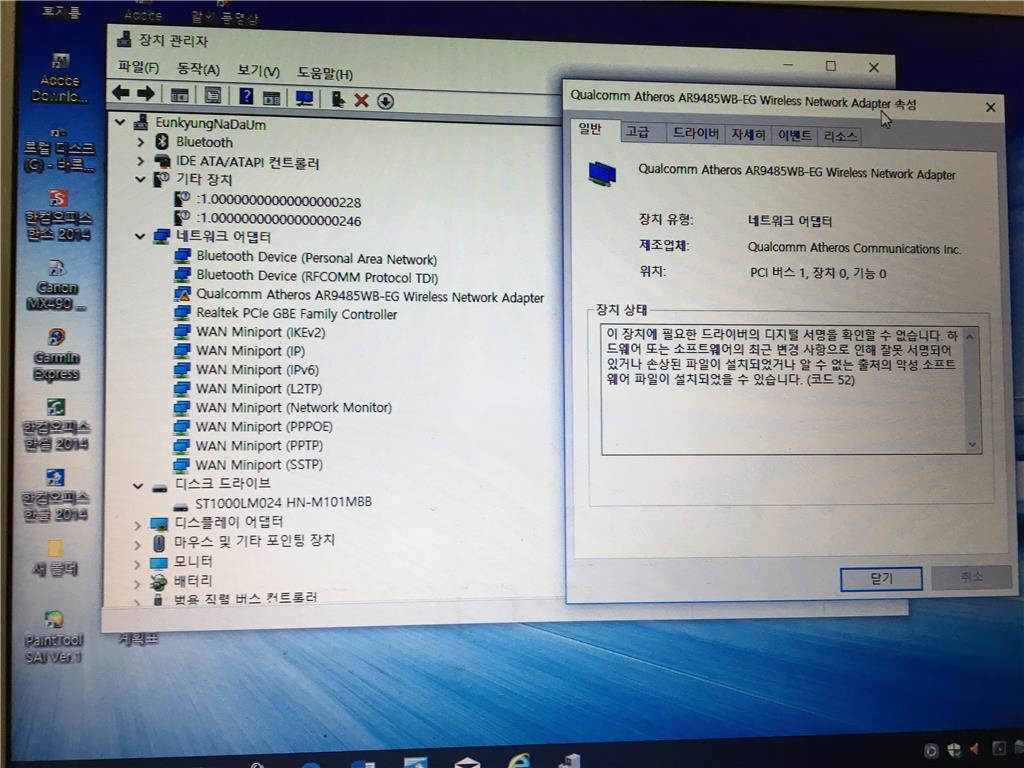Image resolution: width=1024 pixels, height=768 pixels.
Task: Expand the 배터리 category
Action: point(137,583)
